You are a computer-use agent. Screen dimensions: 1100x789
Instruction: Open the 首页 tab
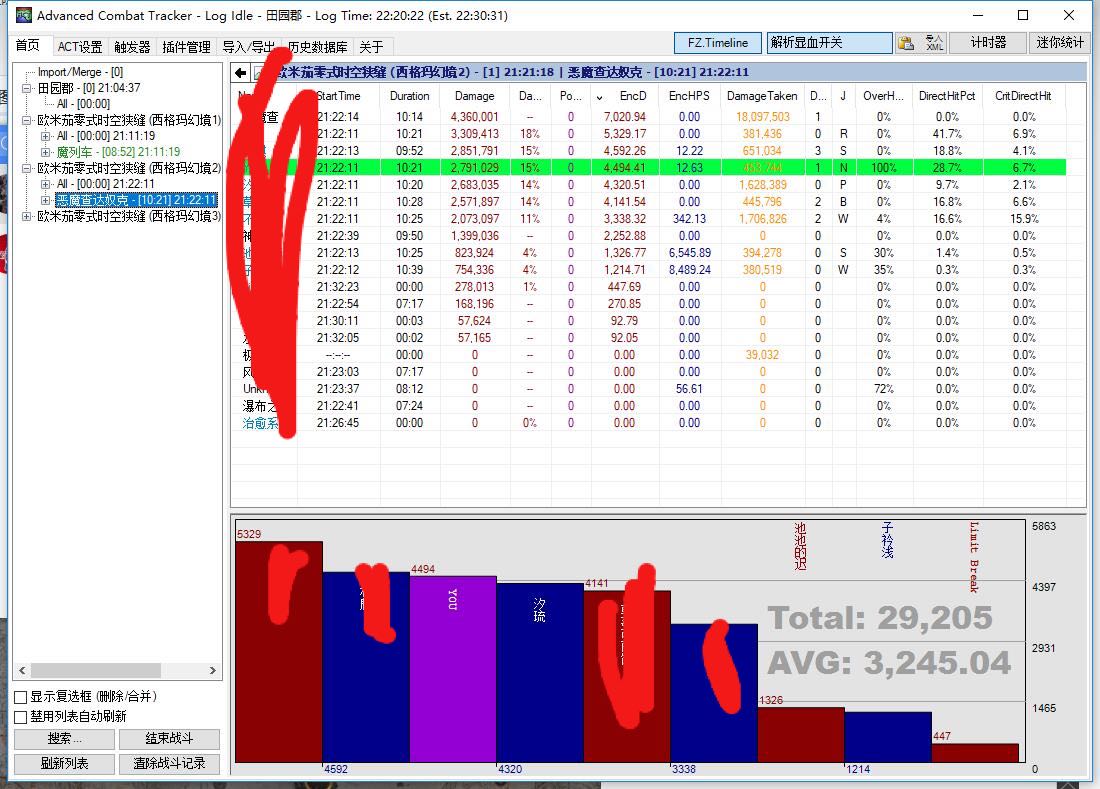(28, 46)
